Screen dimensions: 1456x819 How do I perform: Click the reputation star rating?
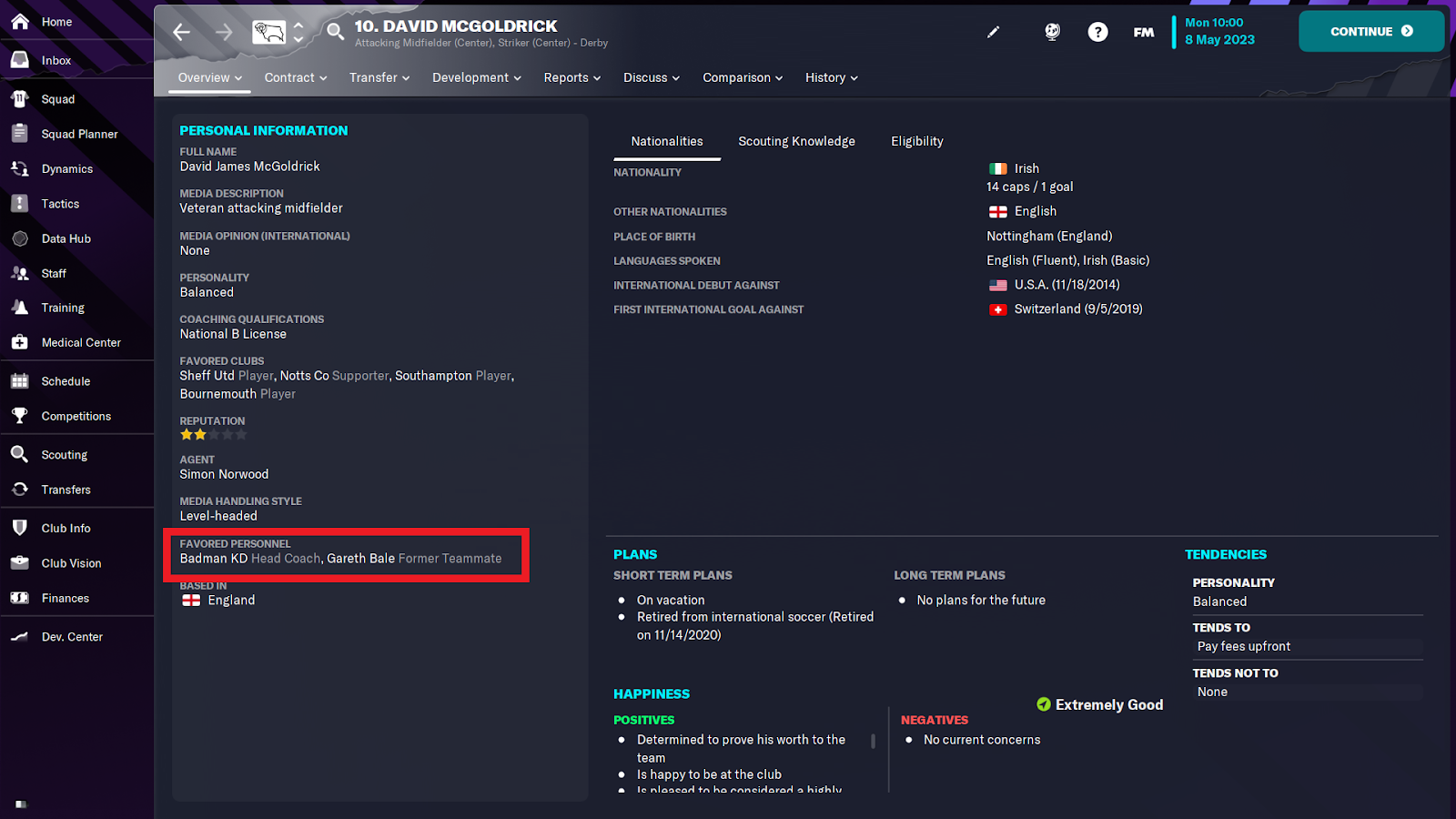(x=213, y=435)
